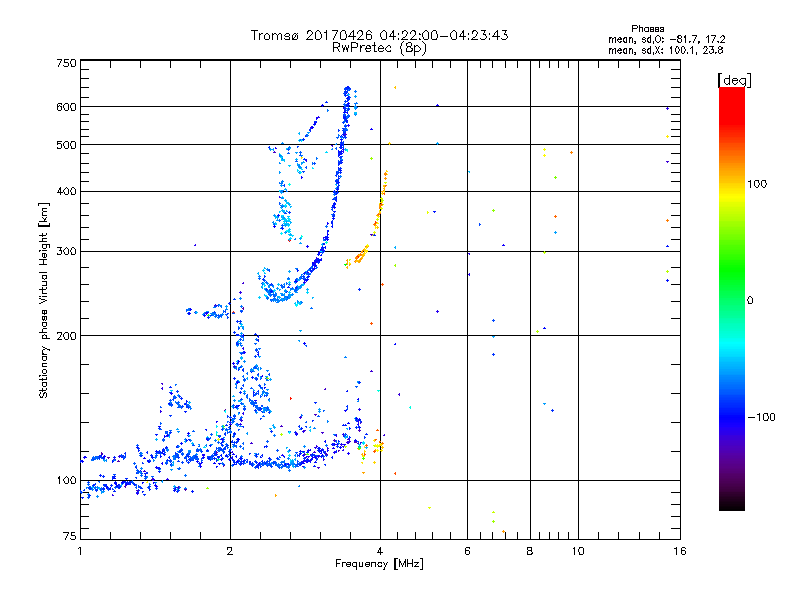Click the colorbar label '100'

757,184
